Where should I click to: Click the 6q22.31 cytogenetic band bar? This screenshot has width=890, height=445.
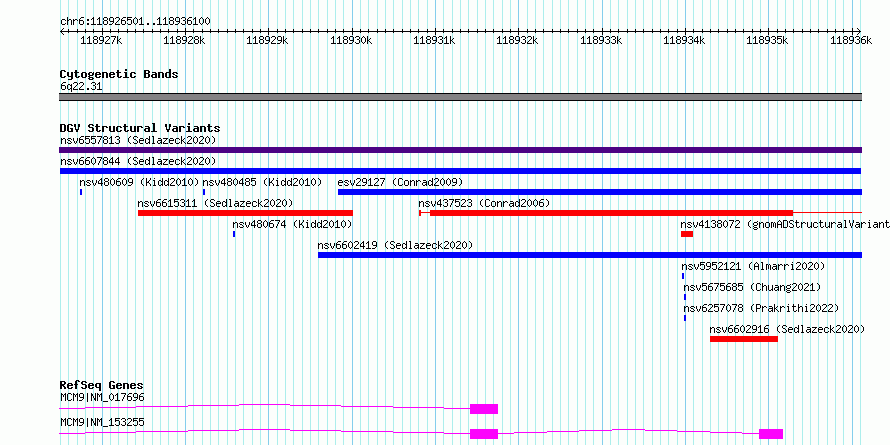pos(460,97)
